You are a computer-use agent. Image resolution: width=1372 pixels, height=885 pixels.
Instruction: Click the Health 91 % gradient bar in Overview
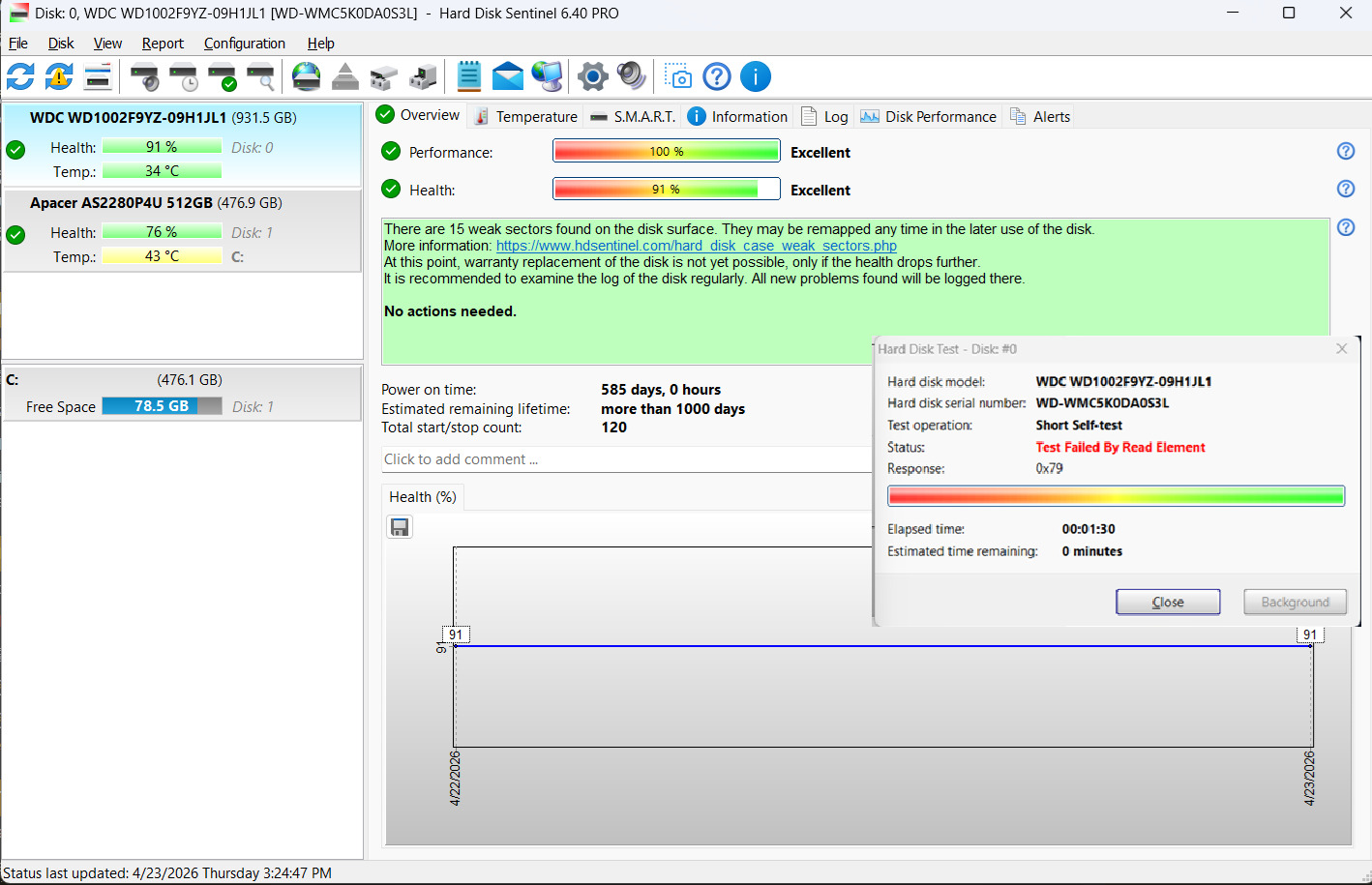(x=666, y=189)
